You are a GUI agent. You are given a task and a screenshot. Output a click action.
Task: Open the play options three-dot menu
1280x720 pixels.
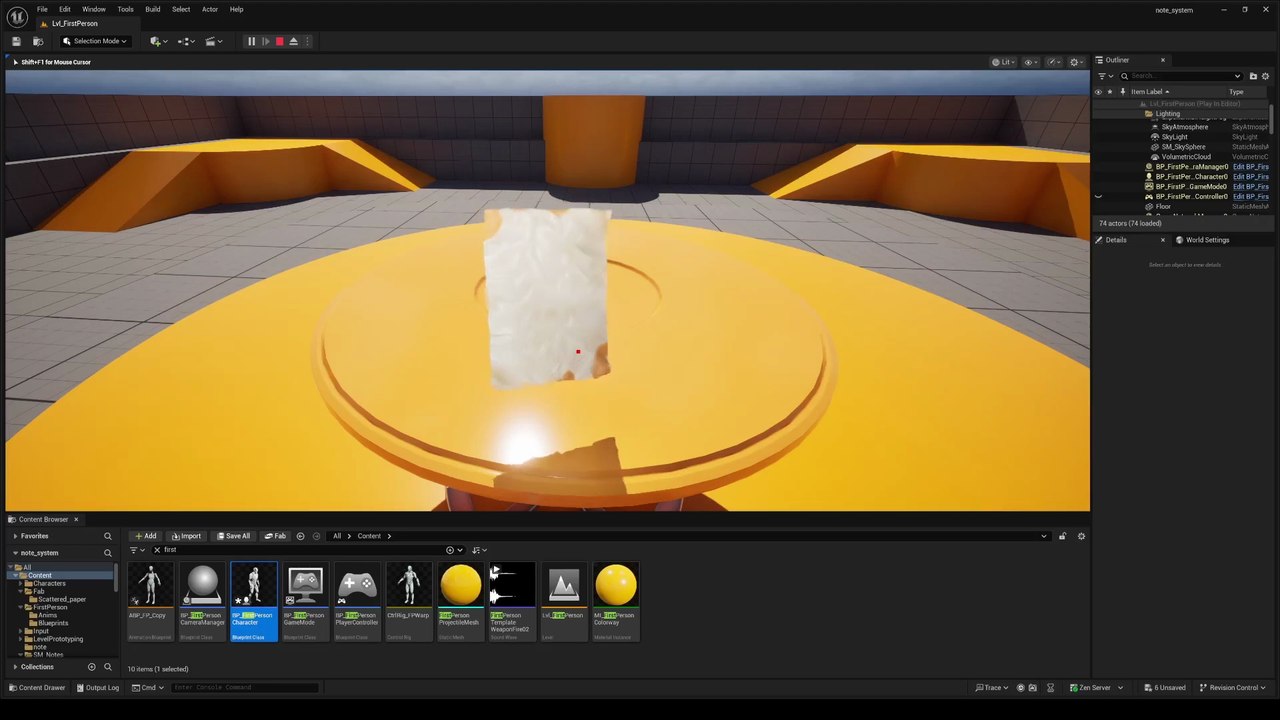click(x=307, y=41)
